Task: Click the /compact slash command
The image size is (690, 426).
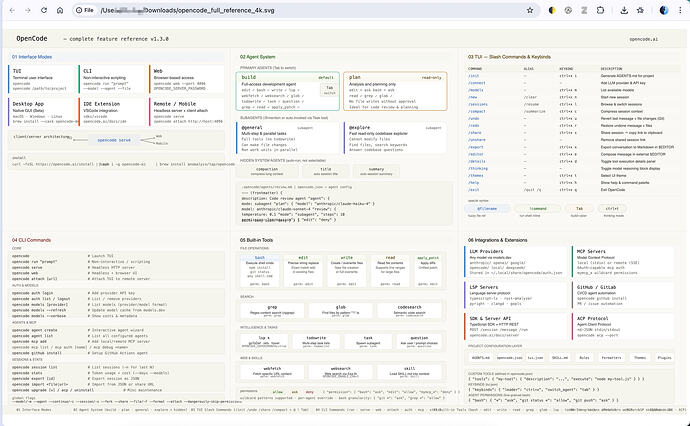Action: [477, 111]
